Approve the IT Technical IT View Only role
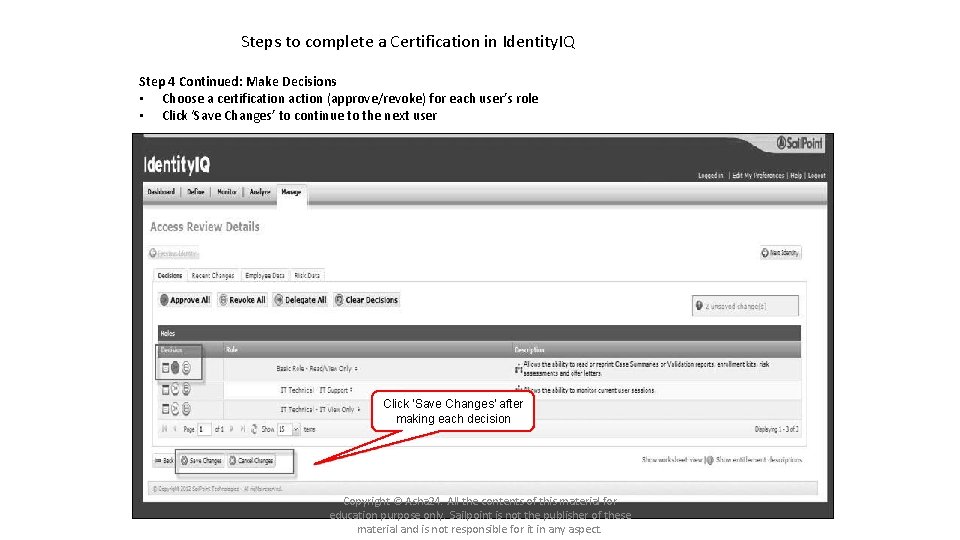The height and width of the screenshot is (540, 960). click(x=175, y=409)
